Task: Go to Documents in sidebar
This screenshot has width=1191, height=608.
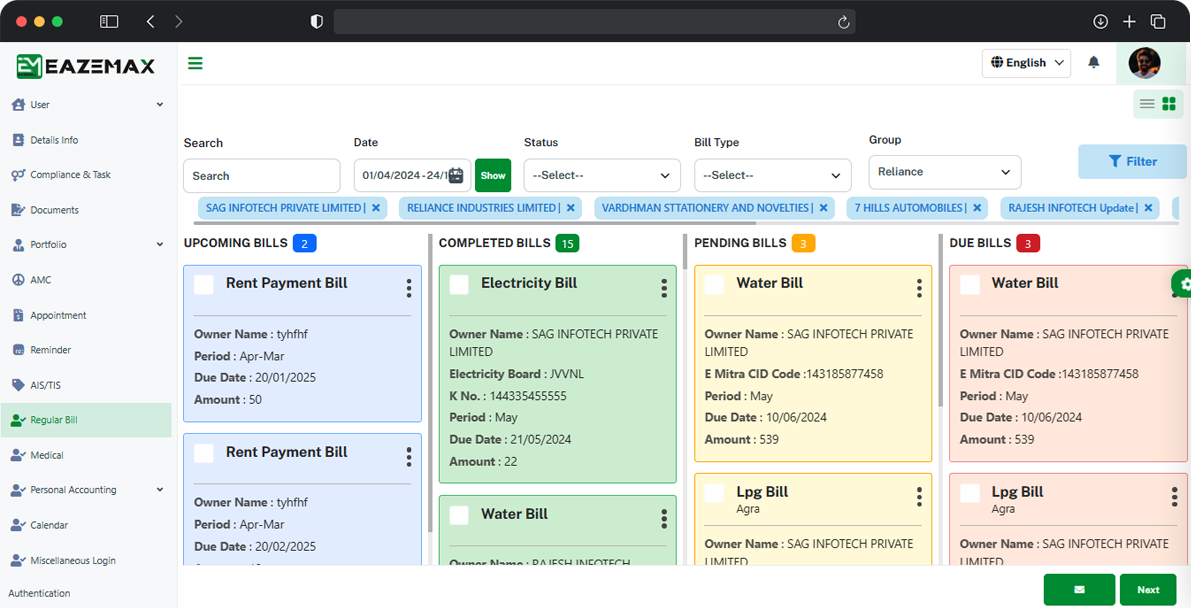Action: click(x=86, y=210)
